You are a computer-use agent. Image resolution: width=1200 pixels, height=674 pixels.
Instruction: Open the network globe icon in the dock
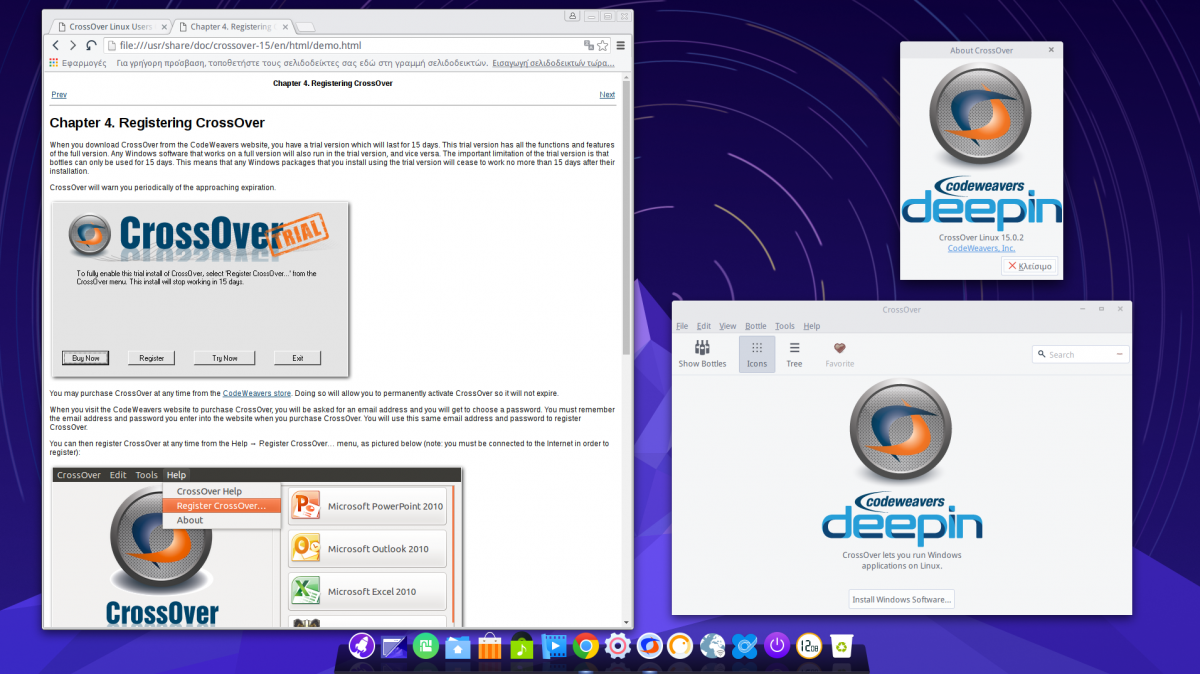click(x=713, y=646)
